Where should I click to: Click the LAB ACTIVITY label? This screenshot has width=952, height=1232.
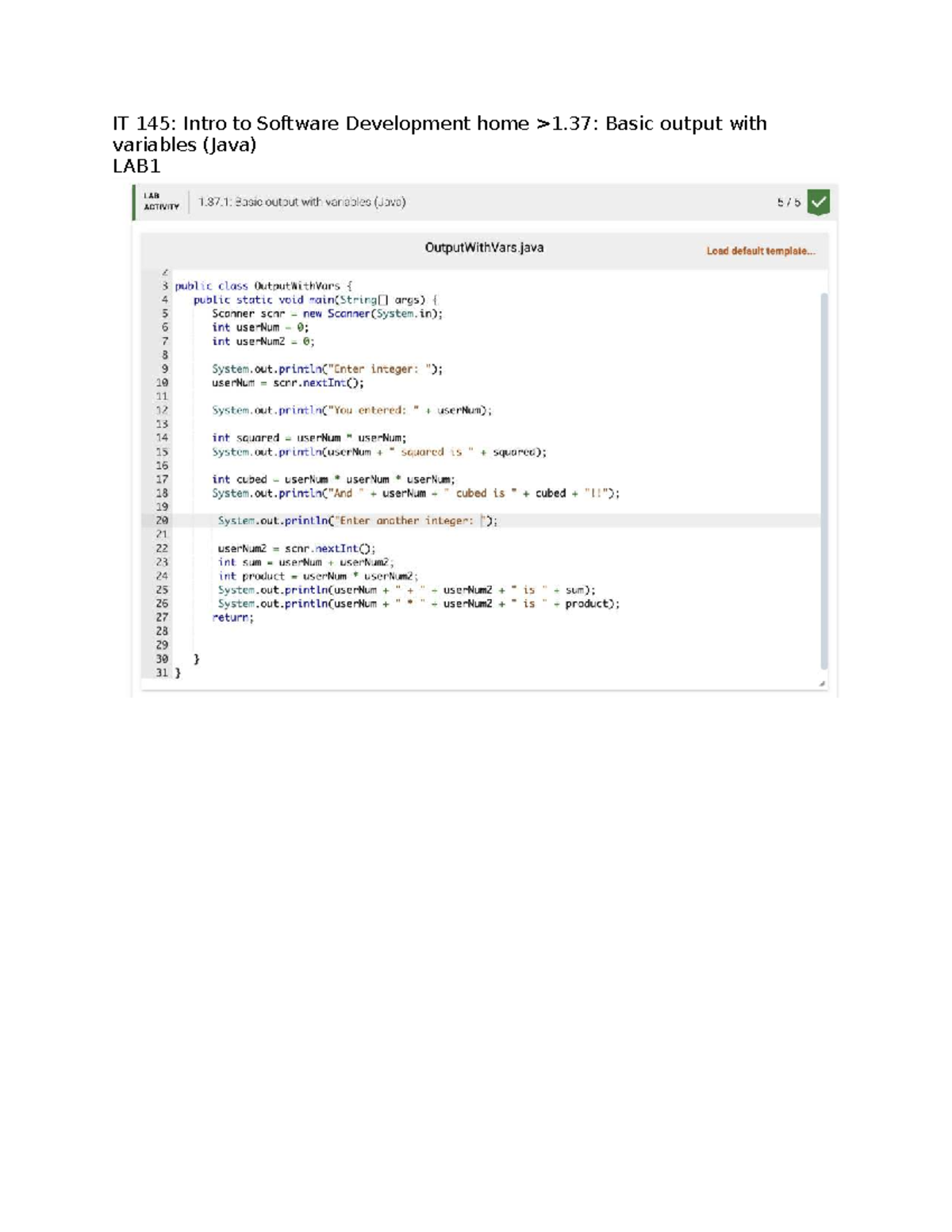point(161,201)
